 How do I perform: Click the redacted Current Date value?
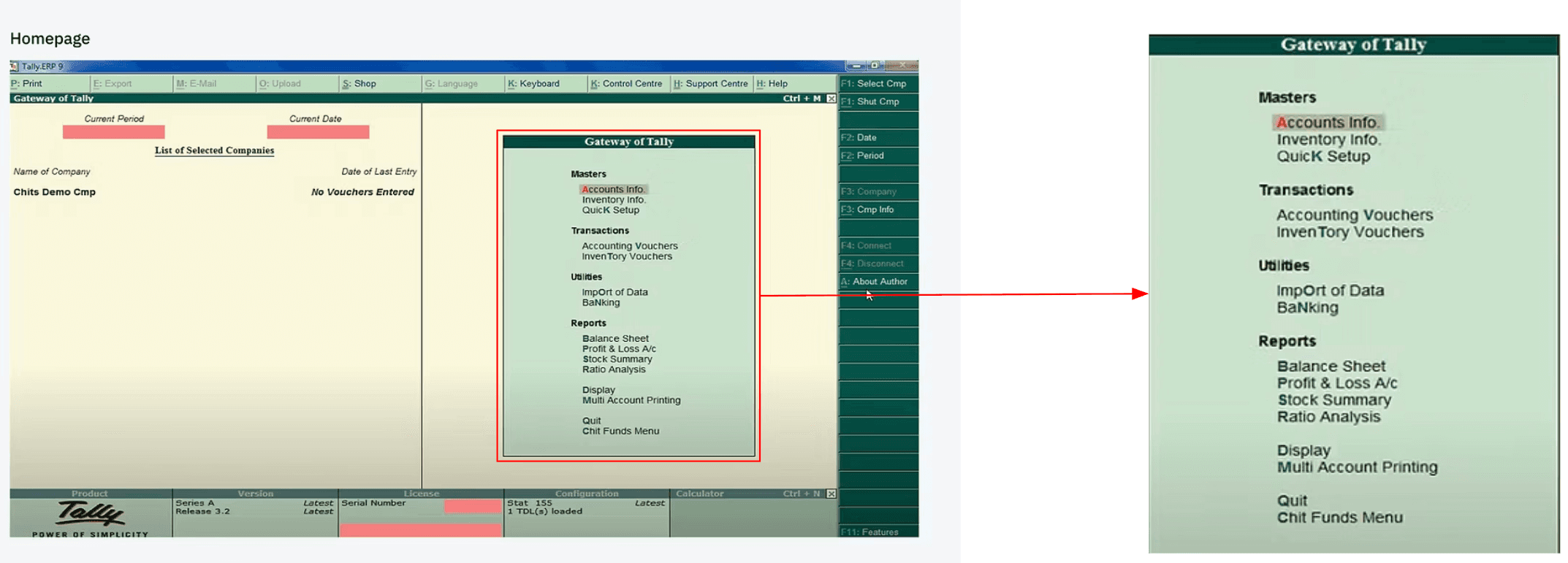coord(318,132)
